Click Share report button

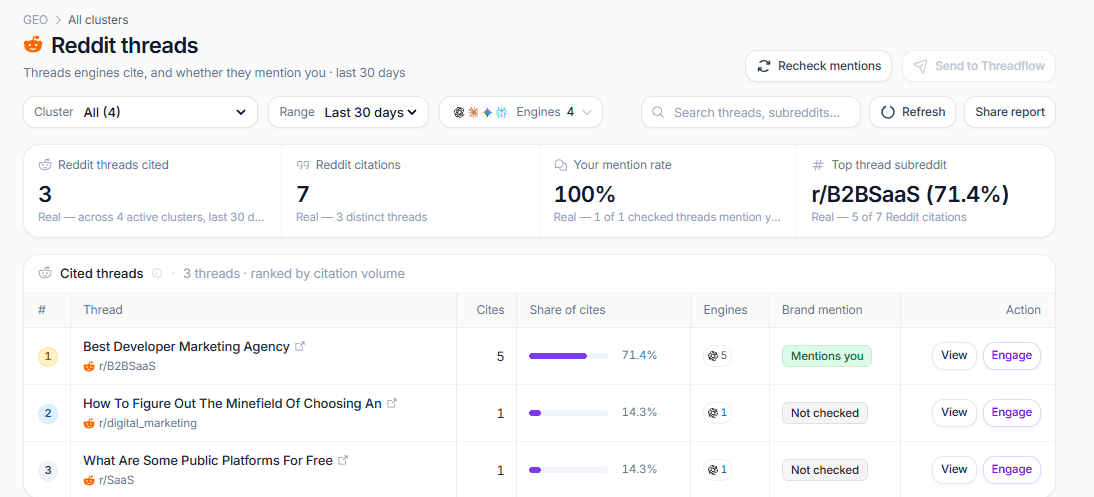(x=1010, y=112)
